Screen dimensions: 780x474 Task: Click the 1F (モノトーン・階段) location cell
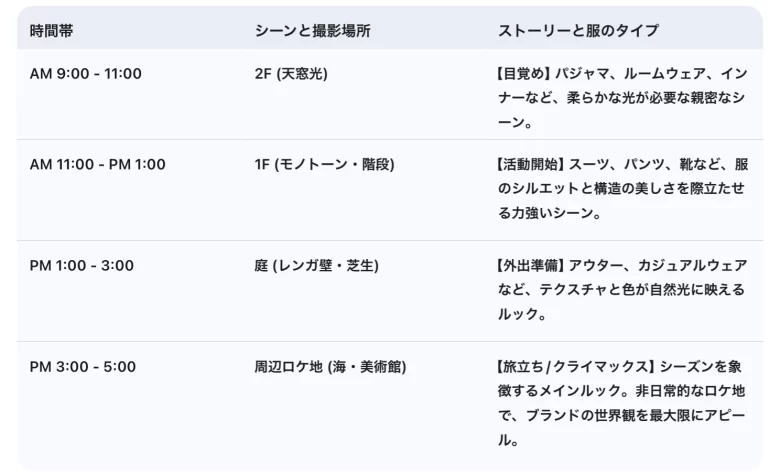(324, 164)
